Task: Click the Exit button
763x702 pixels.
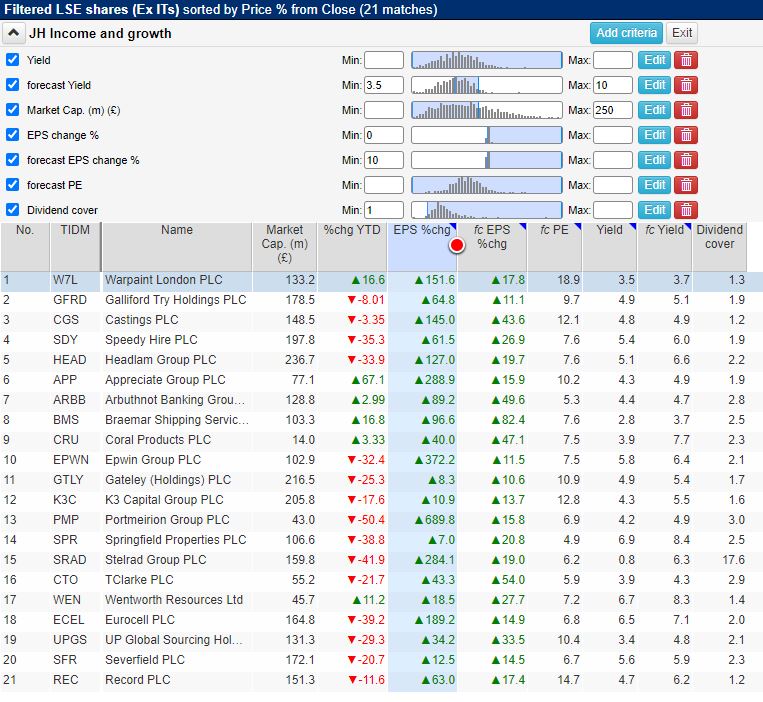Action: pyautogui.click(x=681, y=33)
